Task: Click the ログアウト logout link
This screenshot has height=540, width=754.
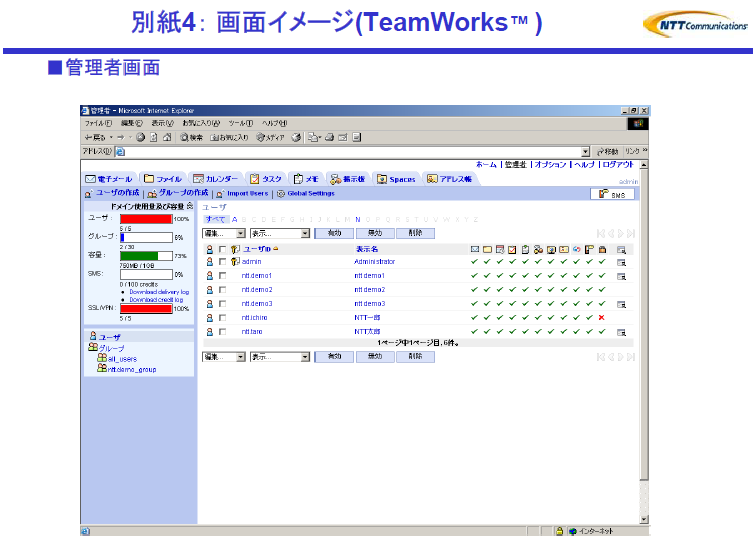Action: pos(618,164)
